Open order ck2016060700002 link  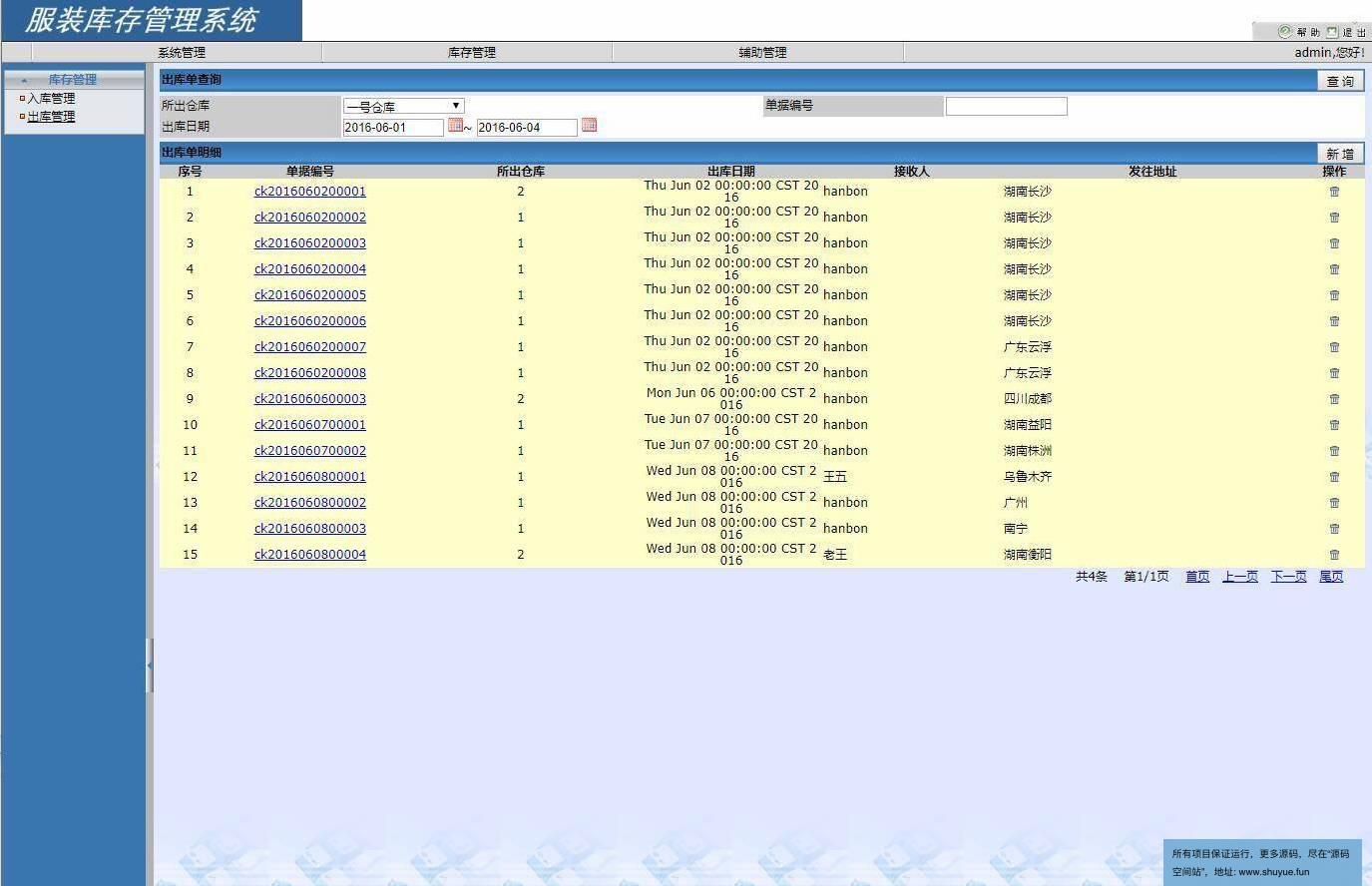click(x=310, y=451)
